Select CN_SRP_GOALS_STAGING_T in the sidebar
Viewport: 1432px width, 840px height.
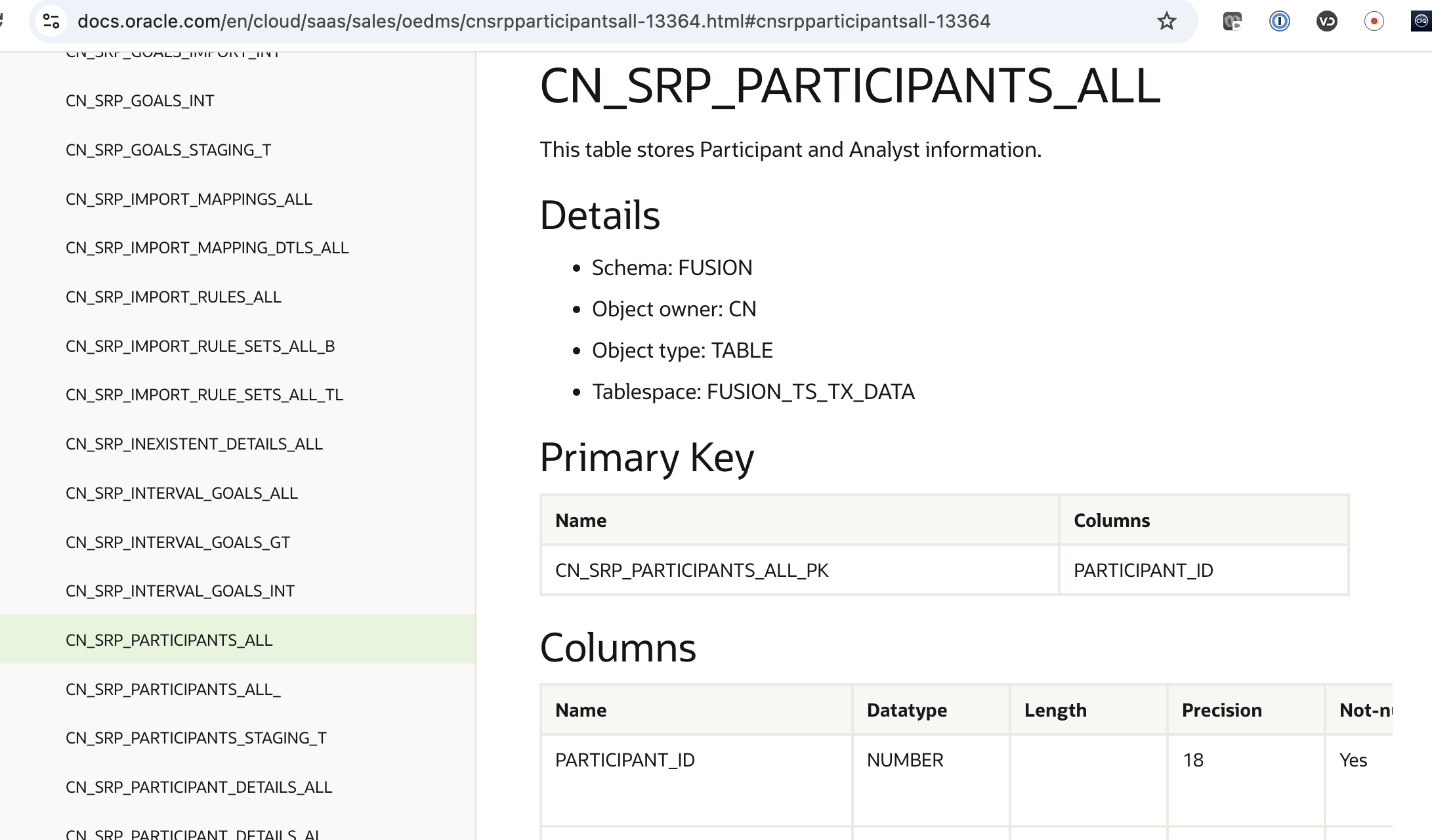coord(169,150)
